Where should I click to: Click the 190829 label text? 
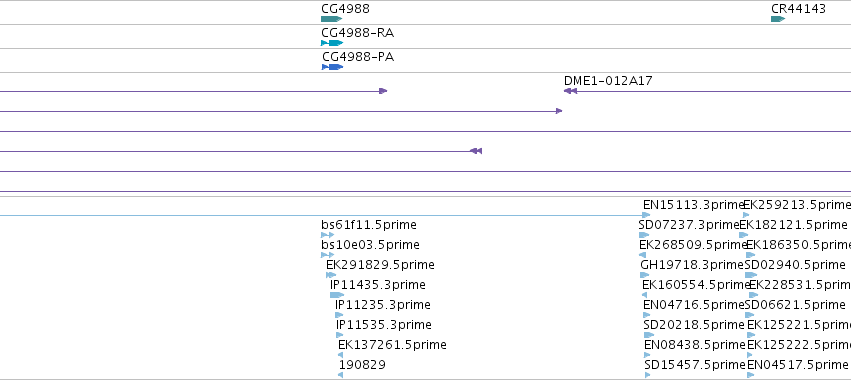[x=363, y=365]
